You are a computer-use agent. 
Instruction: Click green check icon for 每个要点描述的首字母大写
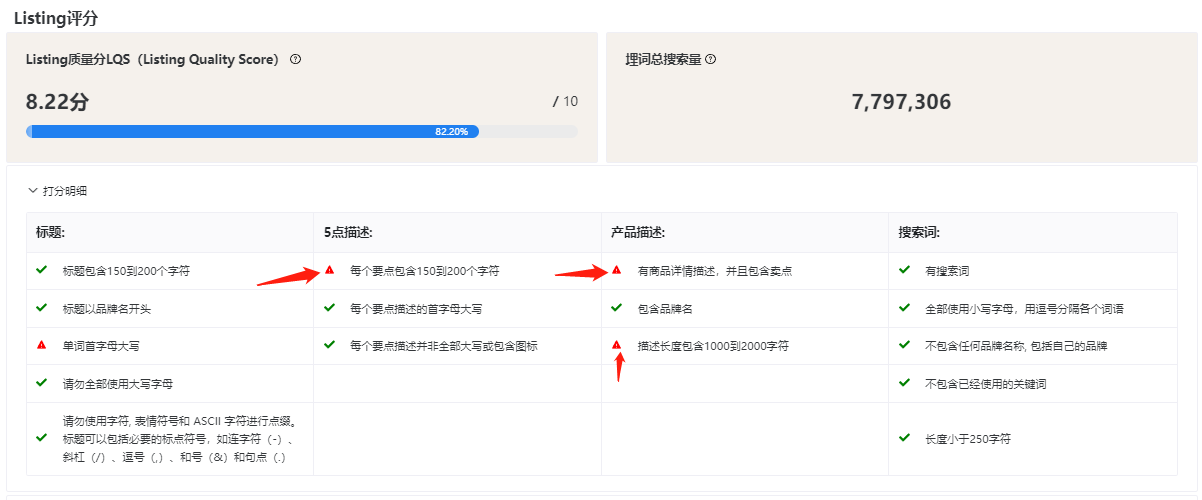(x=329, y=308)
